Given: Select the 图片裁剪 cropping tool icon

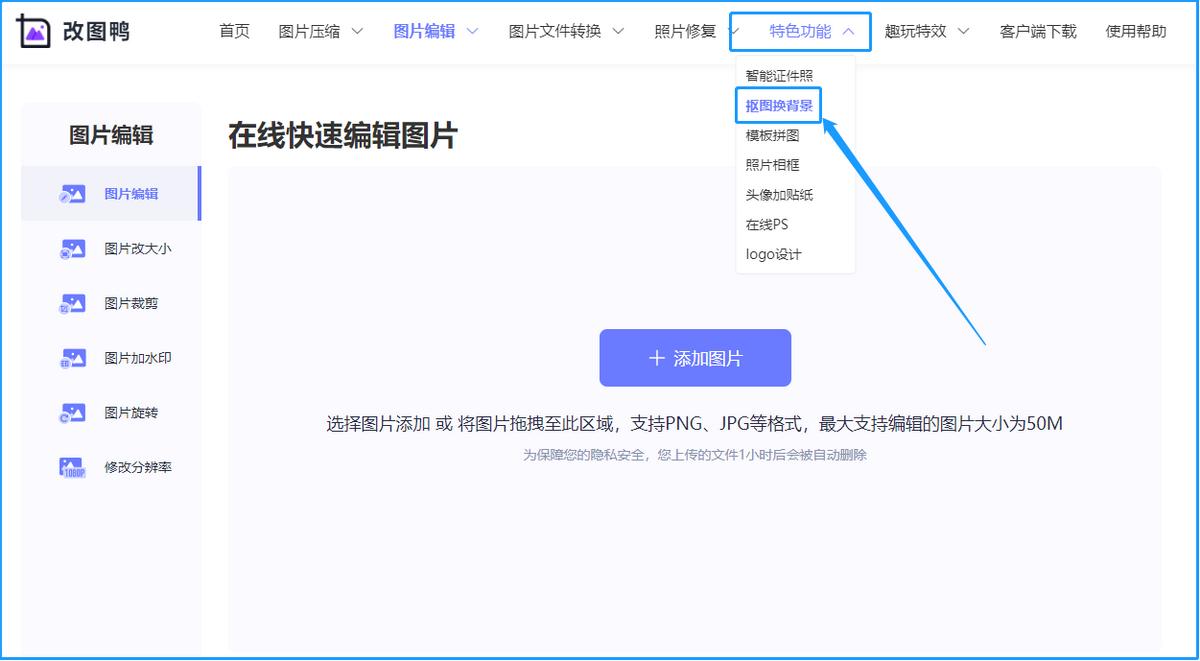Looking at the screenshot, I should point(71,303).
